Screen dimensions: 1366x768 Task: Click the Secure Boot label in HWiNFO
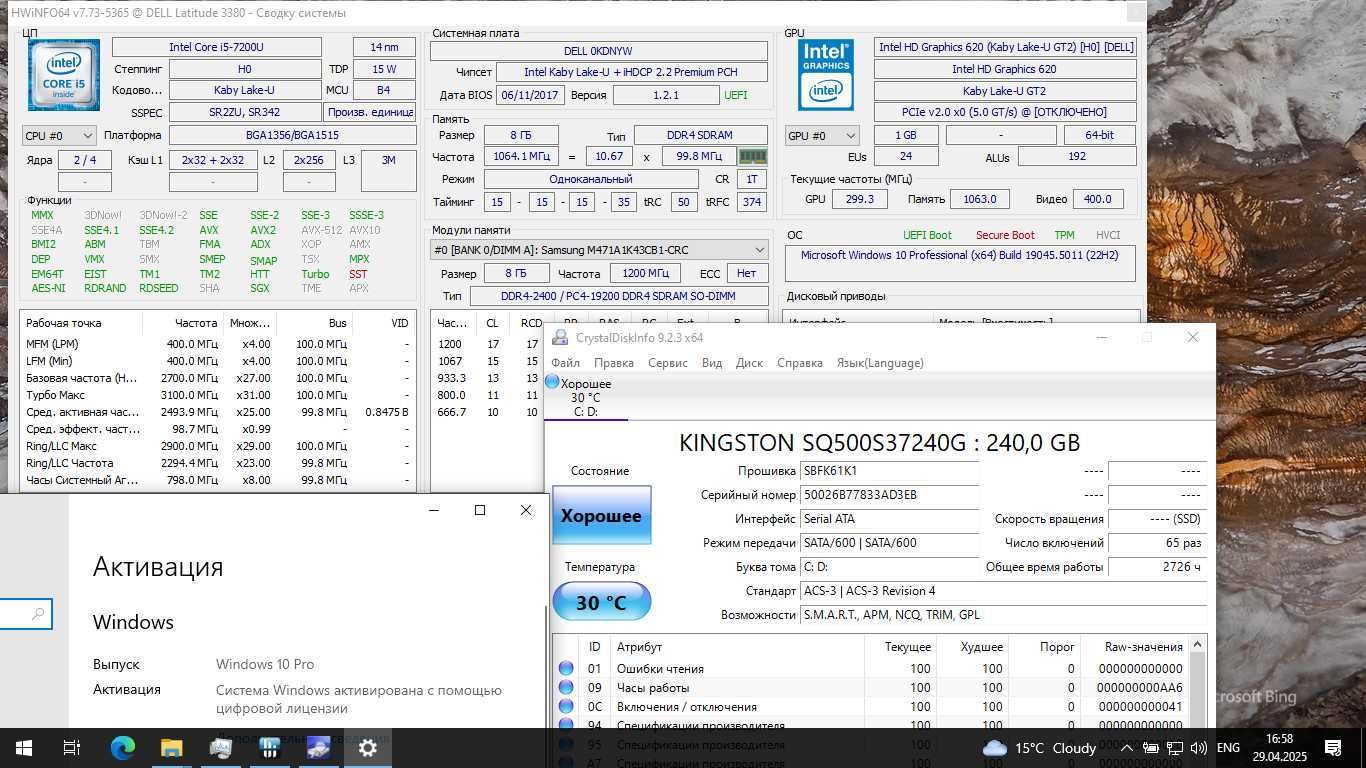click(1005, 235)
